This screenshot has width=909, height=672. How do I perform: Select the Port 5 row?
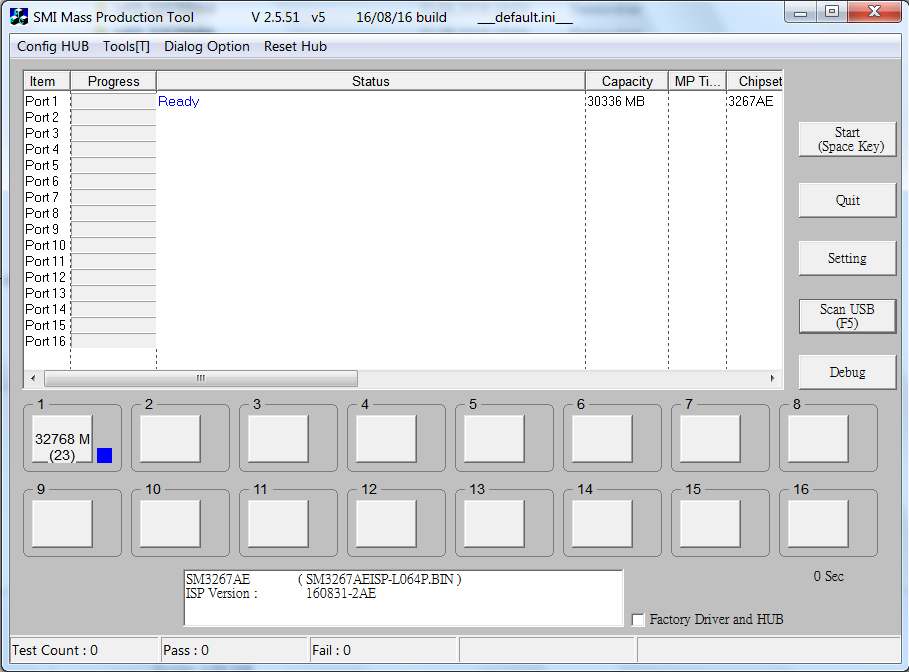click(403, 165)
